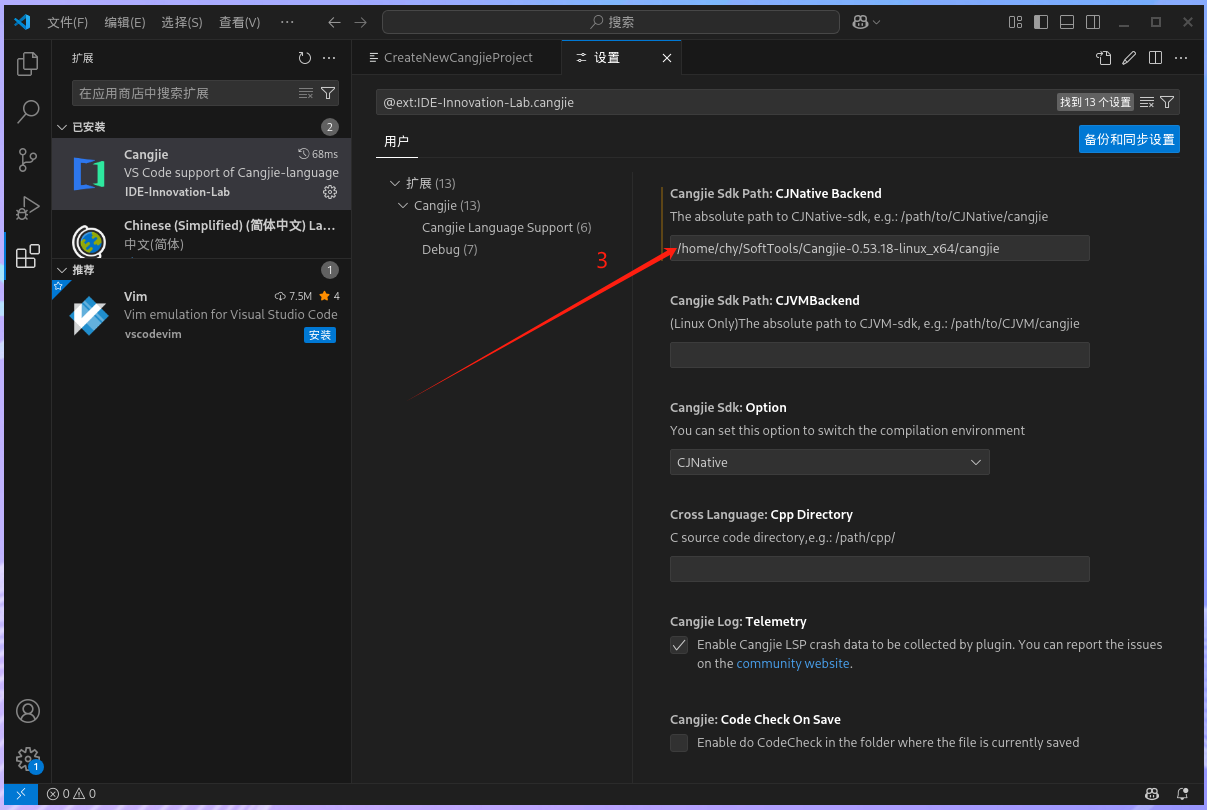Open the 选择(S) menu
Screen dimensions: 1207x810
point(182,22)
